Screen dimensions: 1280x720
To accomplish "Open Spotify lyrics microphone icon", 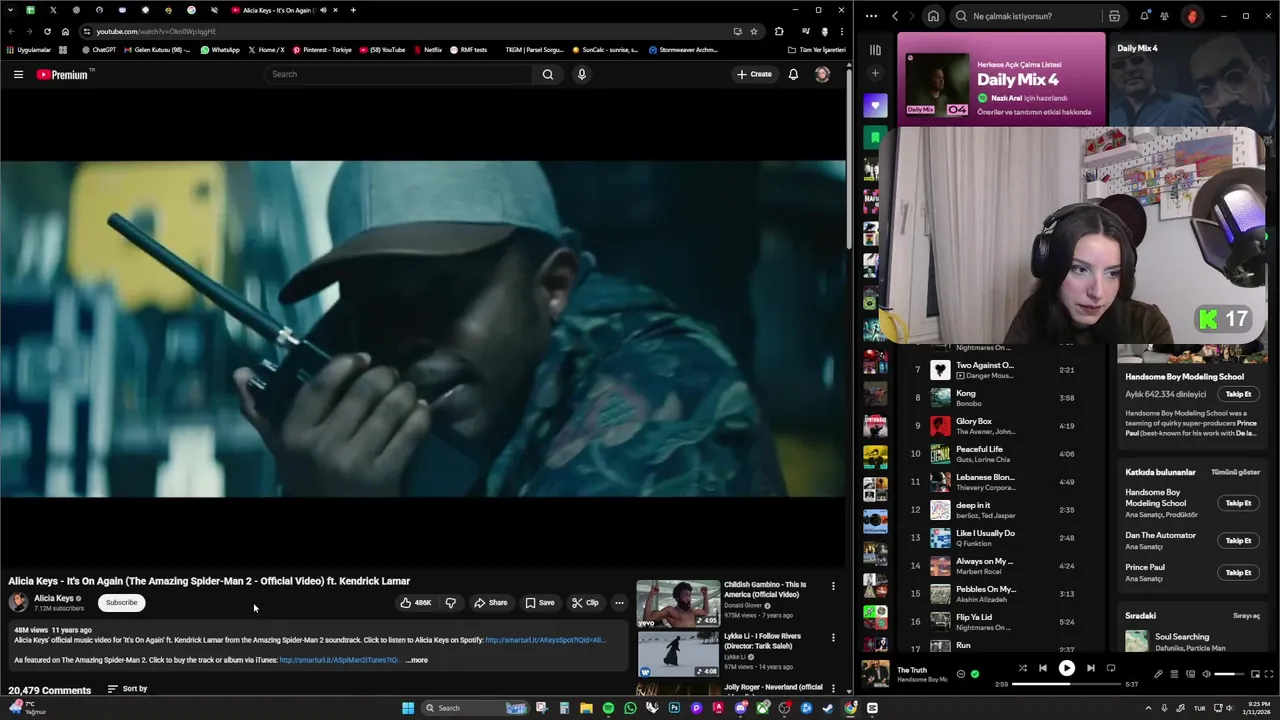I will point(1158,674).
